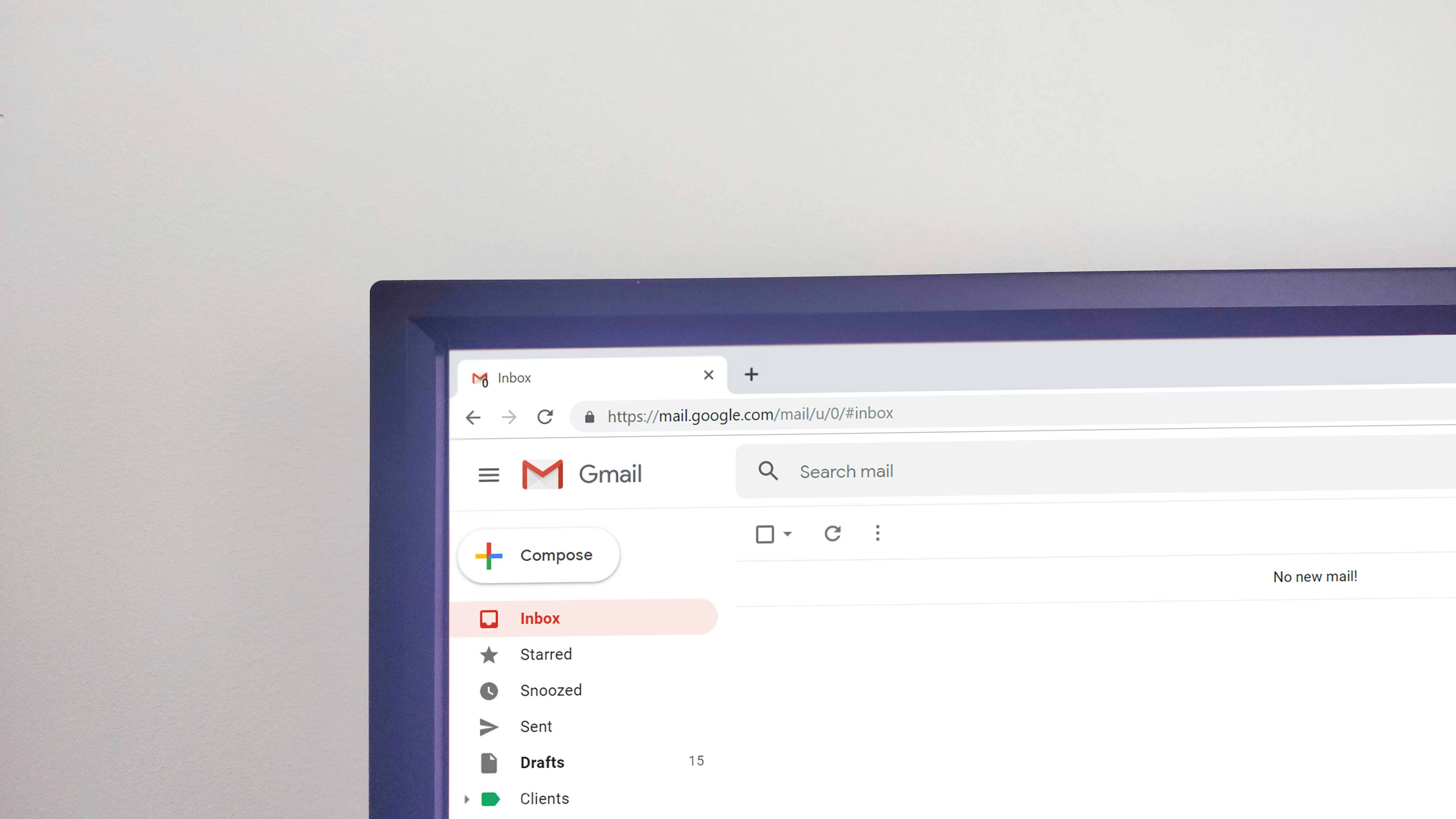Screen dimensions: 1456x819
Task: Click the select all checkbox
Action: tap(765, 533)
